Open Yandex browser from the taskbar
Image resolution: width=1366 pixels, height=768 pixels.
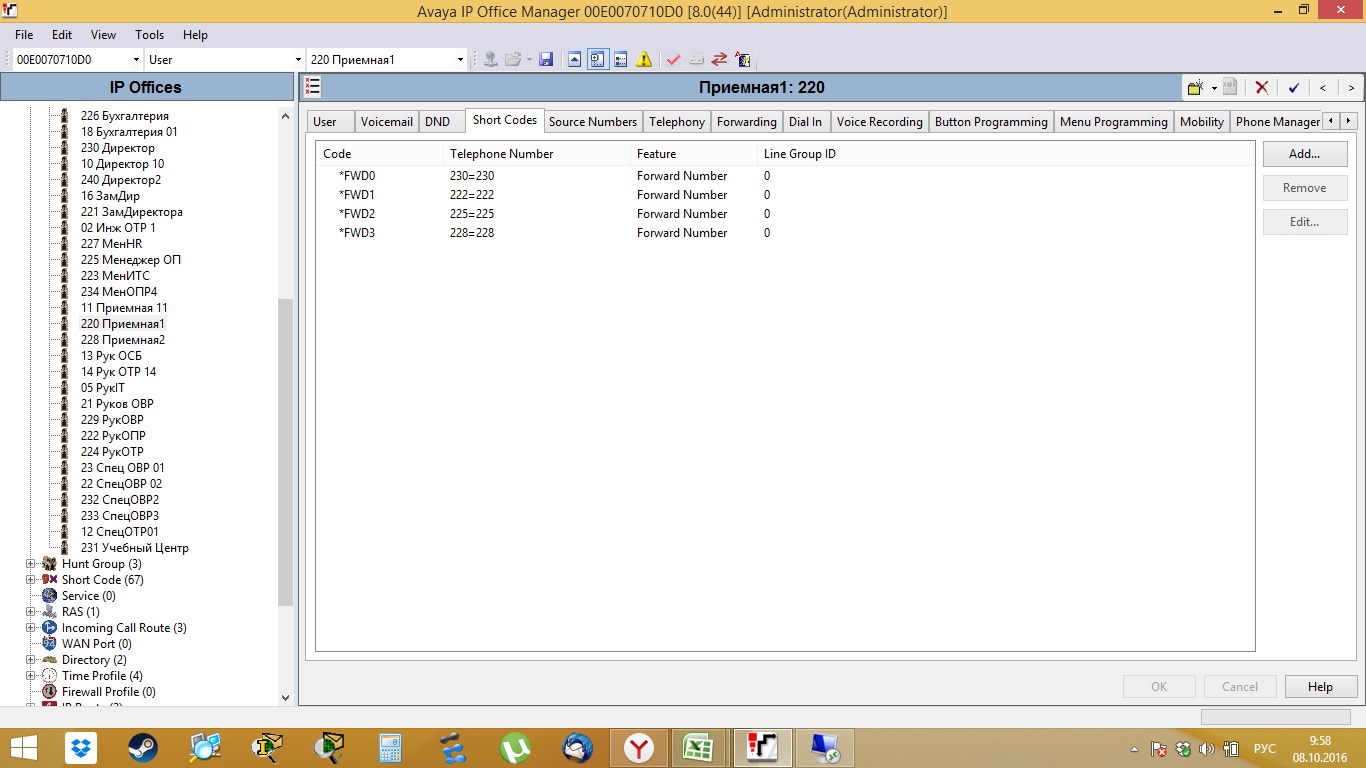coord(639,747)
